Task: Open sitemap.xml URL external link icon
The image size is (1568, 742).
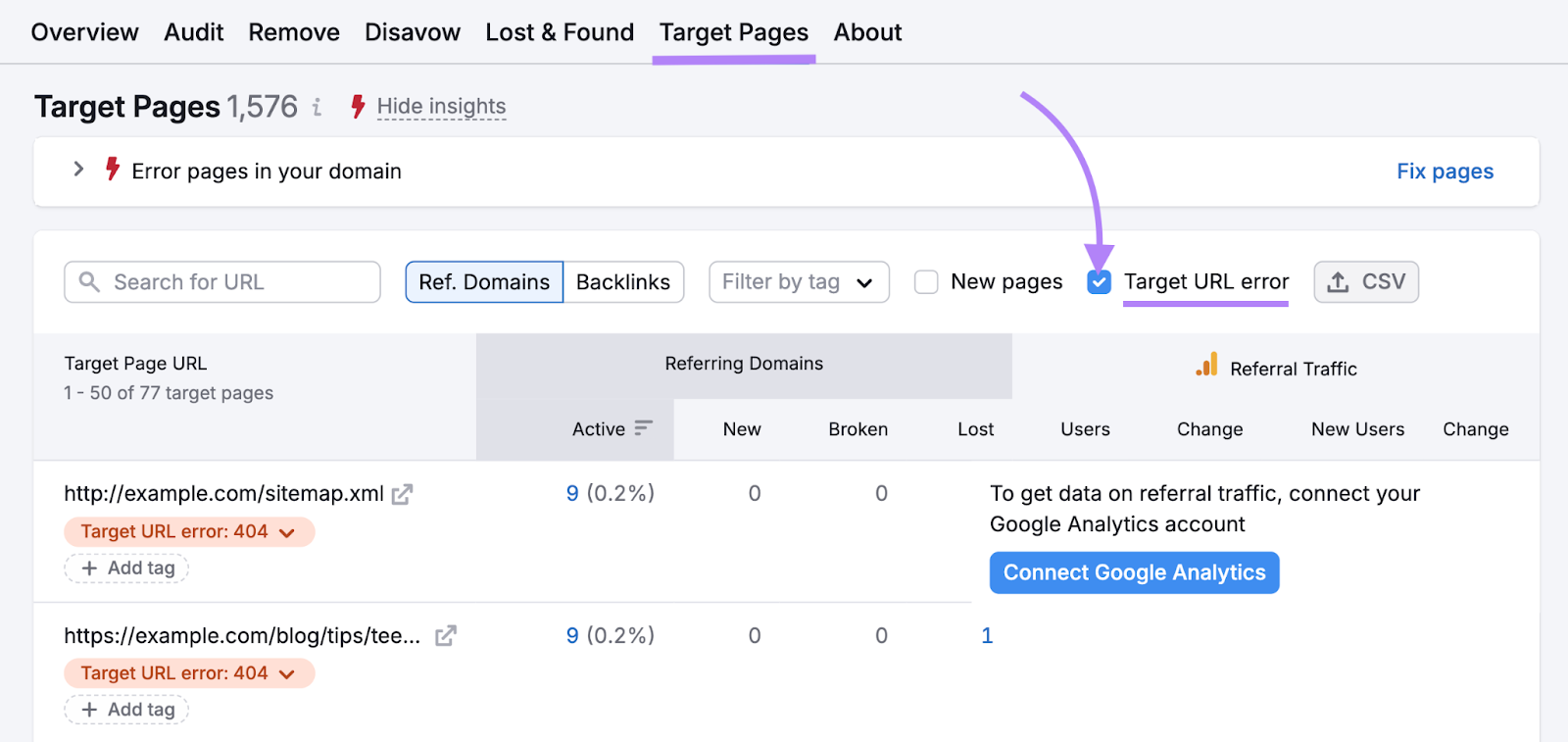Action: [402, 495]
